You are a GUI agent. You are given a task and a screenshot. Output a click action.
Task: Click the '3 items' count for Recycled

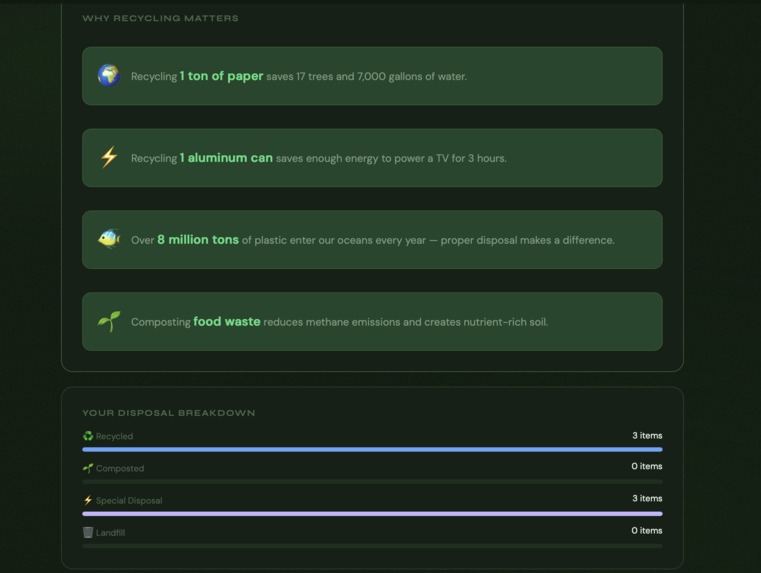(647, 436)
